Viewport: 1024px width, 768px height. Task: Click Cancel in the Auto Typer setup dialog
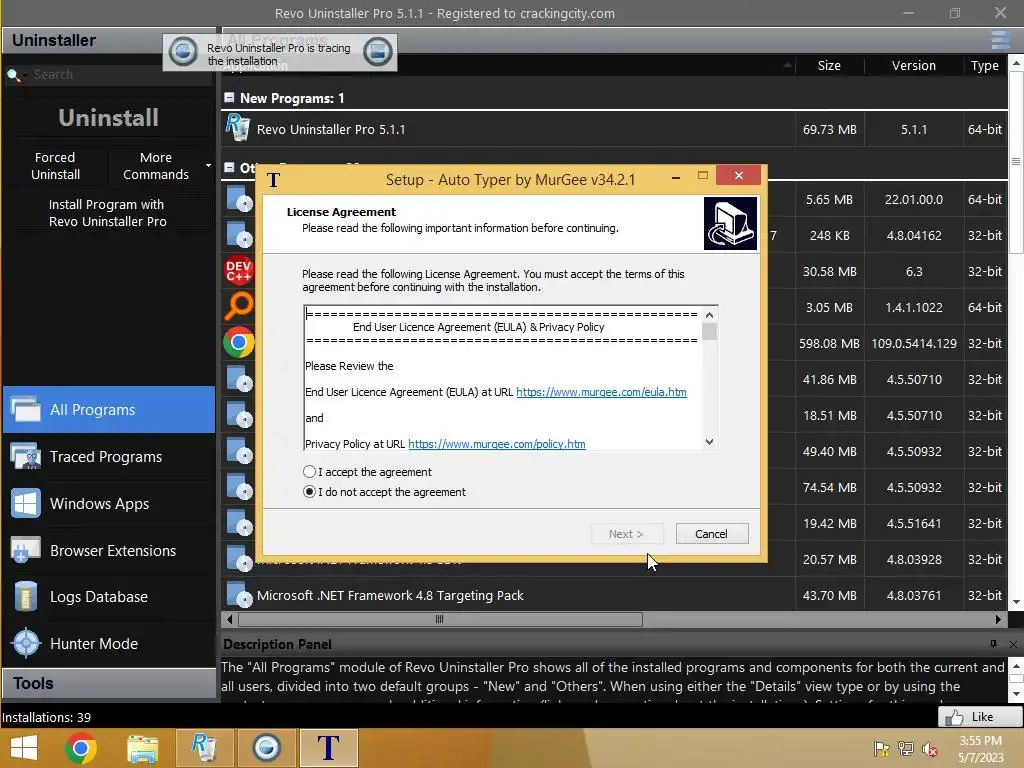712,534
